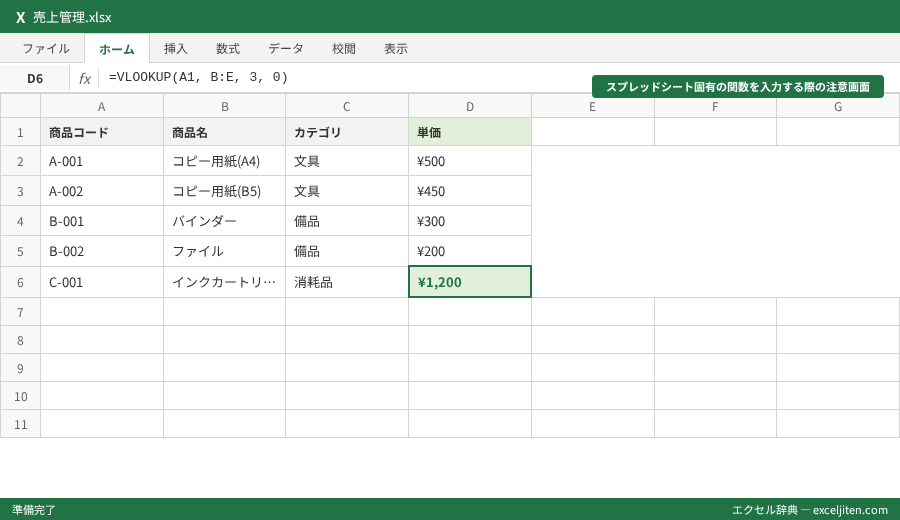Click the VLOOKUP formula bar text

click(x=199, y=77)
